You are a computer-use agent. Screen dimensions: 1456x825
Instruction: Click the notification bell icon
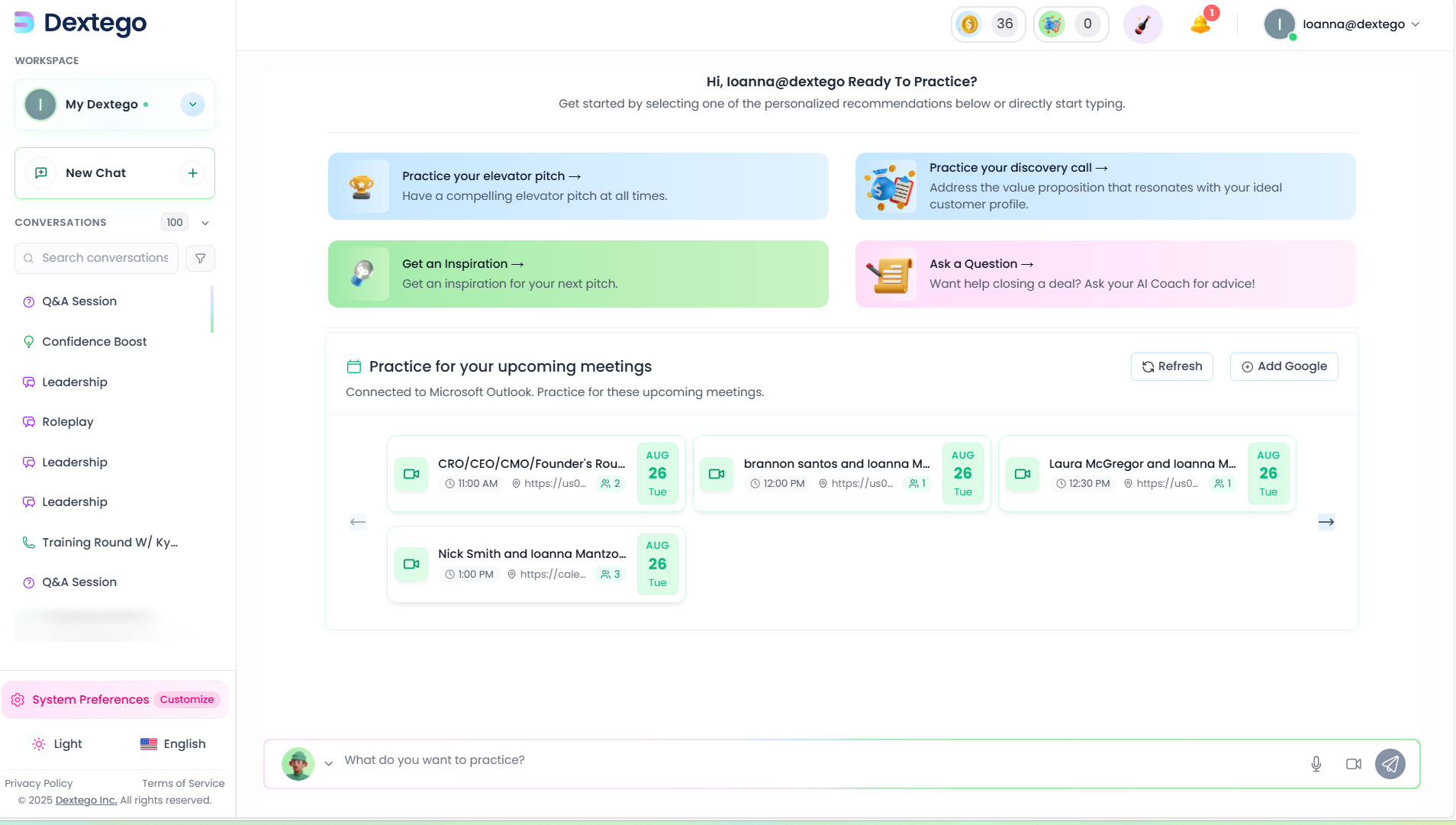1200,24
